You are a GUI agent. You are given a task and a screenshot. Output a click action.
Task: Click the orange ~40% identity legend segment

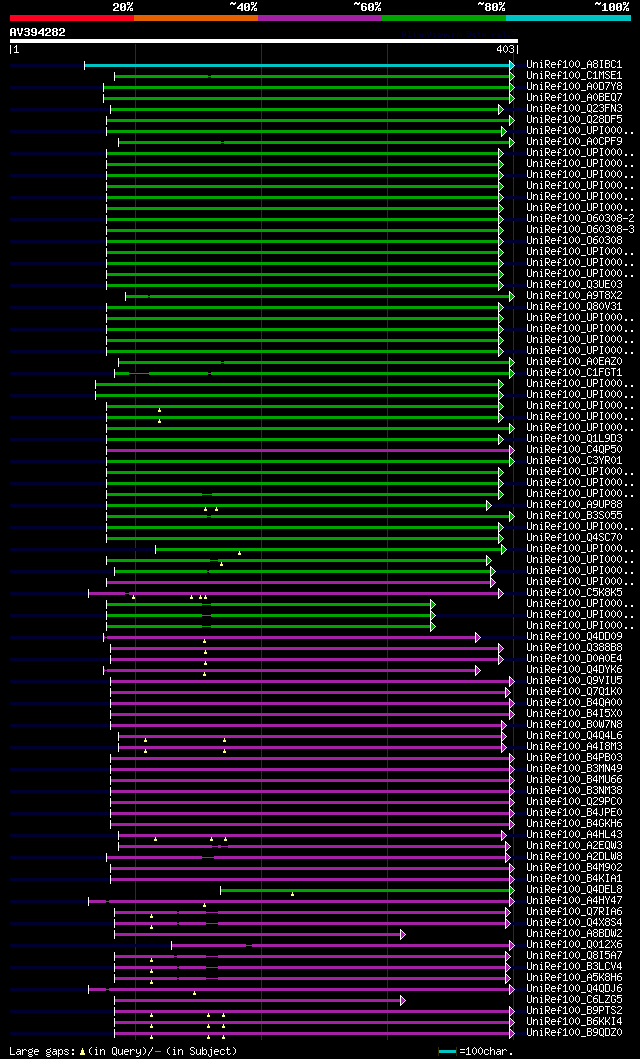click(x=196, y=18)
